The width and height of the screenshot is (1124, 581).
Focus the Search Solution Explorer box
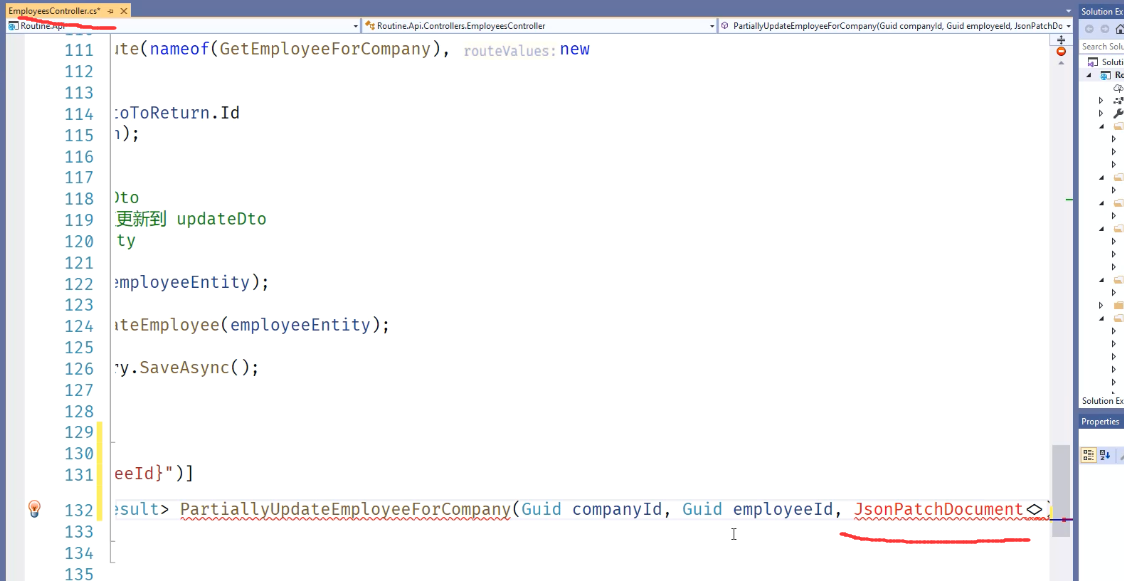tap(1102, 47)
